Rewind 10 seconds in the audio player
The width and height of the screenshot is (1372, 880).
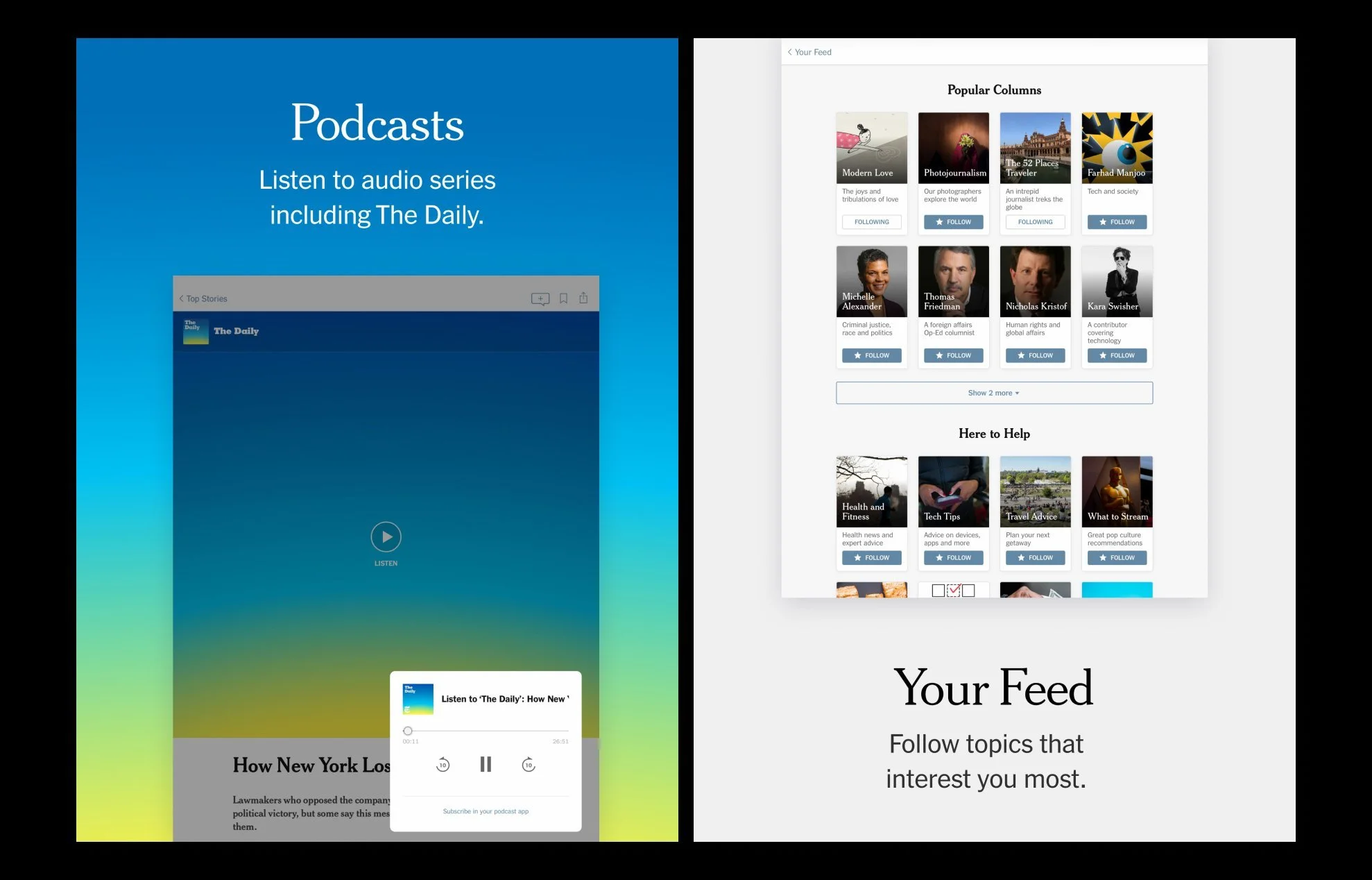[443, 765]
